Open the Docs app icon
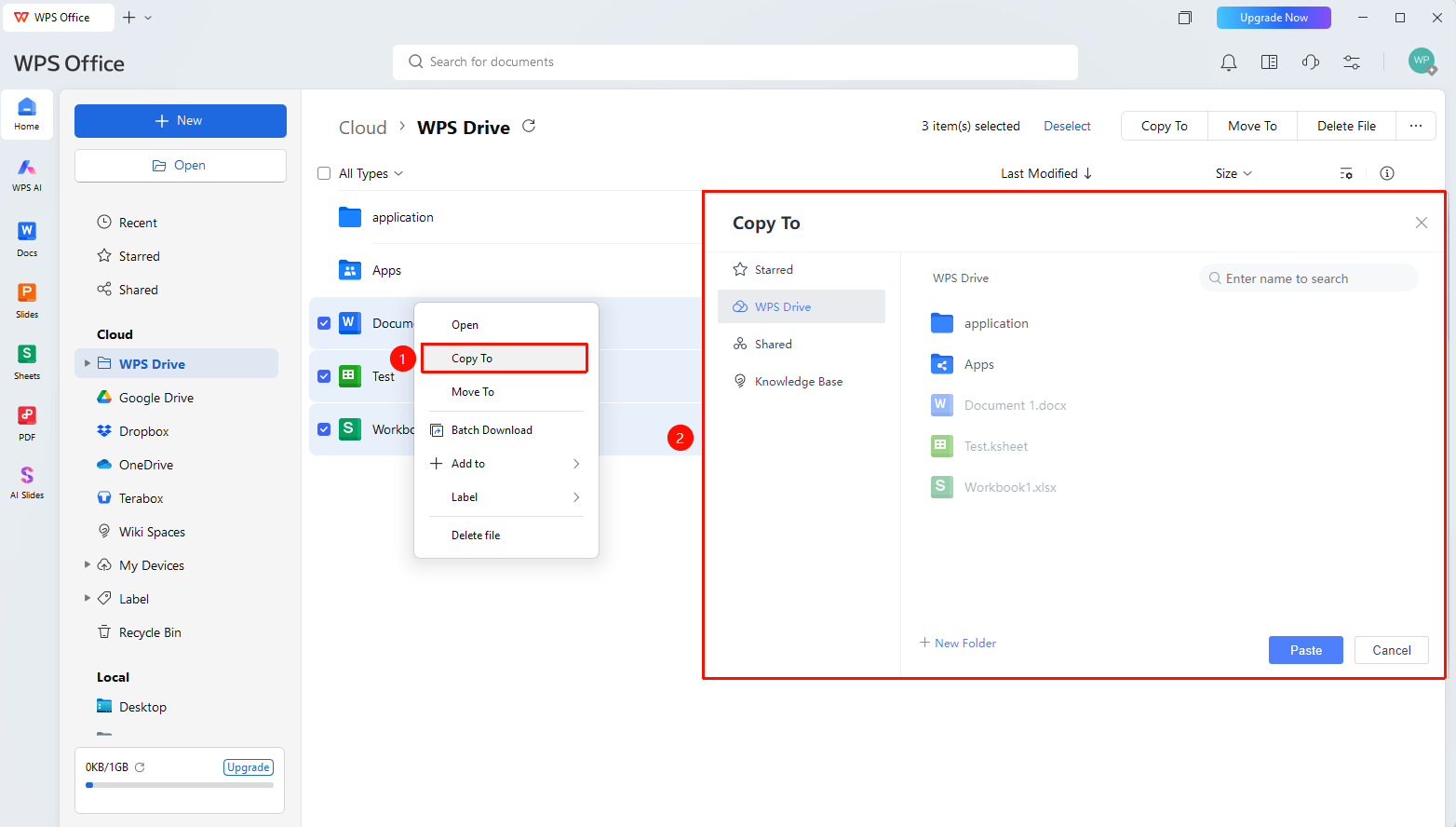This screenshot has height=827, width=1456. 27,238
